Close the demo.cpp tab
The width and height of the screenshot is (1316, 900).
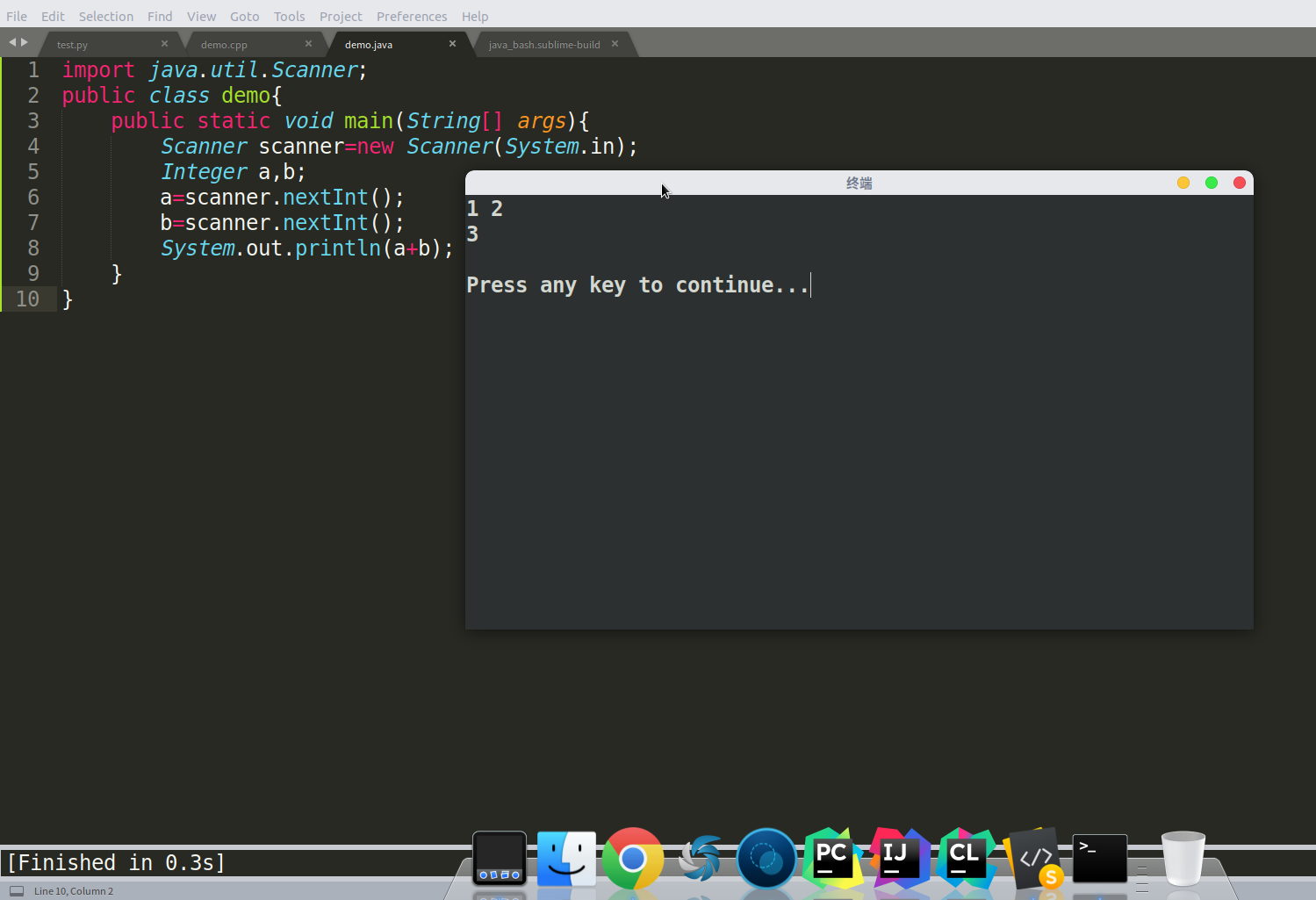pyautogui.click(x=308, y=43)
